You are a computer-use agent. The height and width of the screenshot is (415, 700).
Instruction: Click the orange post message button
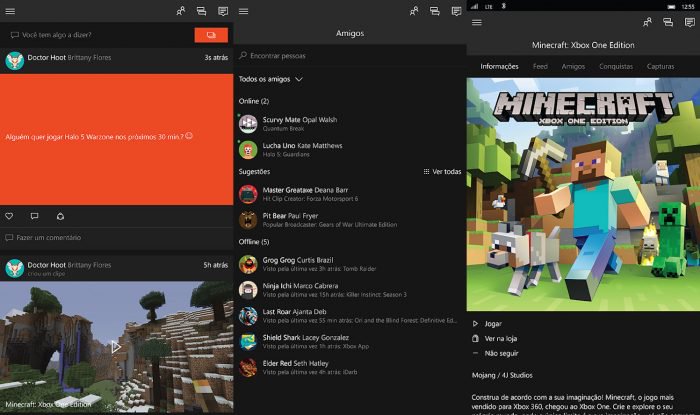pos(211,35)
